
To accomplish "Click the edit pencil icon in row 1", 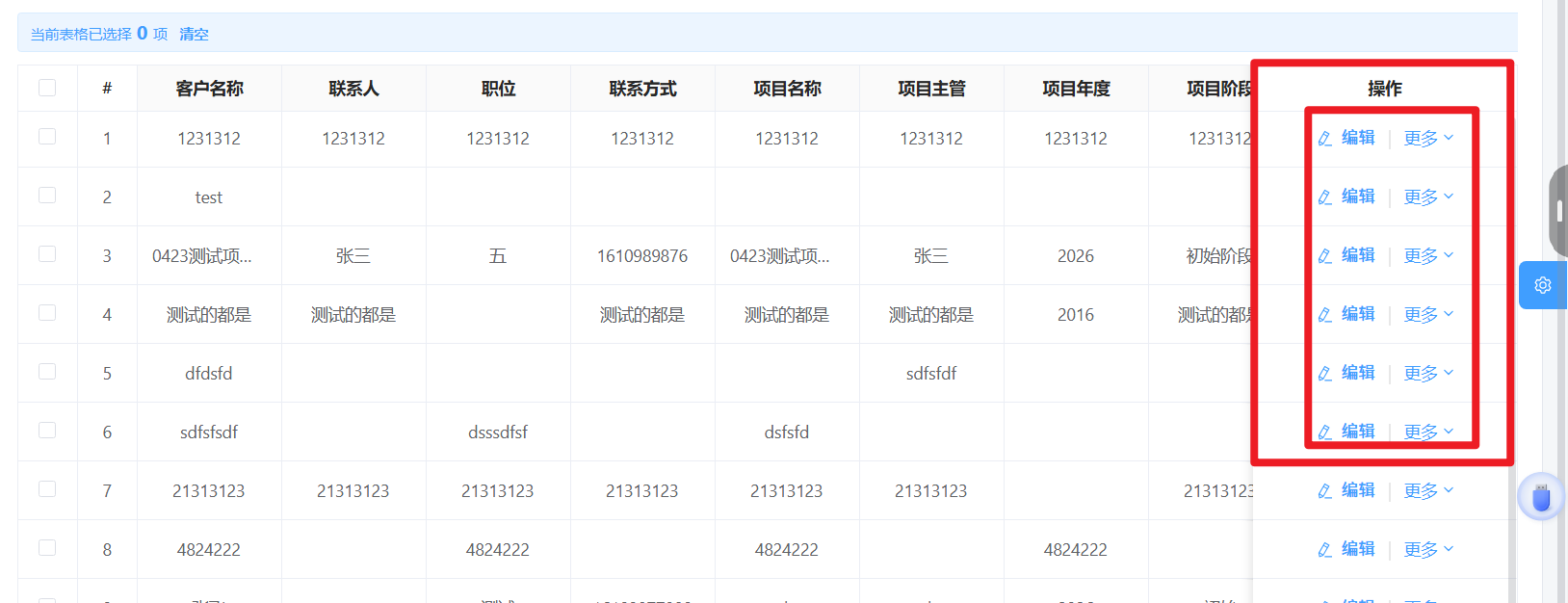I will click(x=1325, y=139).
